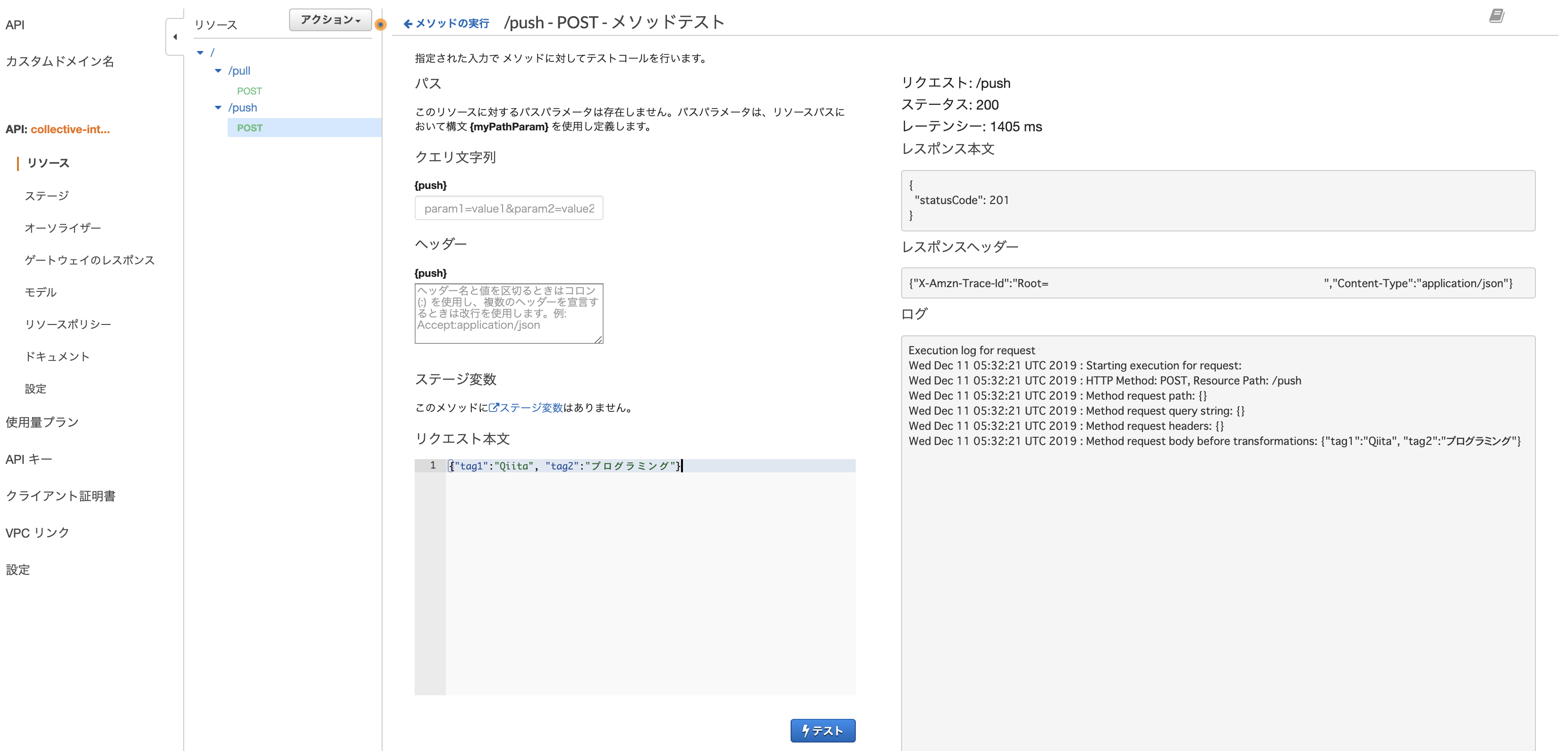Click the execution log output area

[1218, 544]
